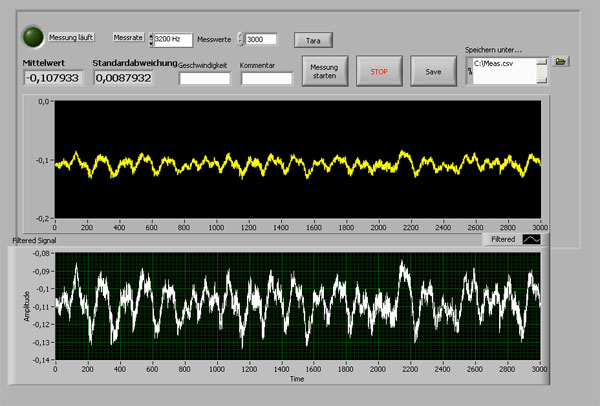Click the green Messung läuft LED indicator
The image size is (600, 406).
34,37
